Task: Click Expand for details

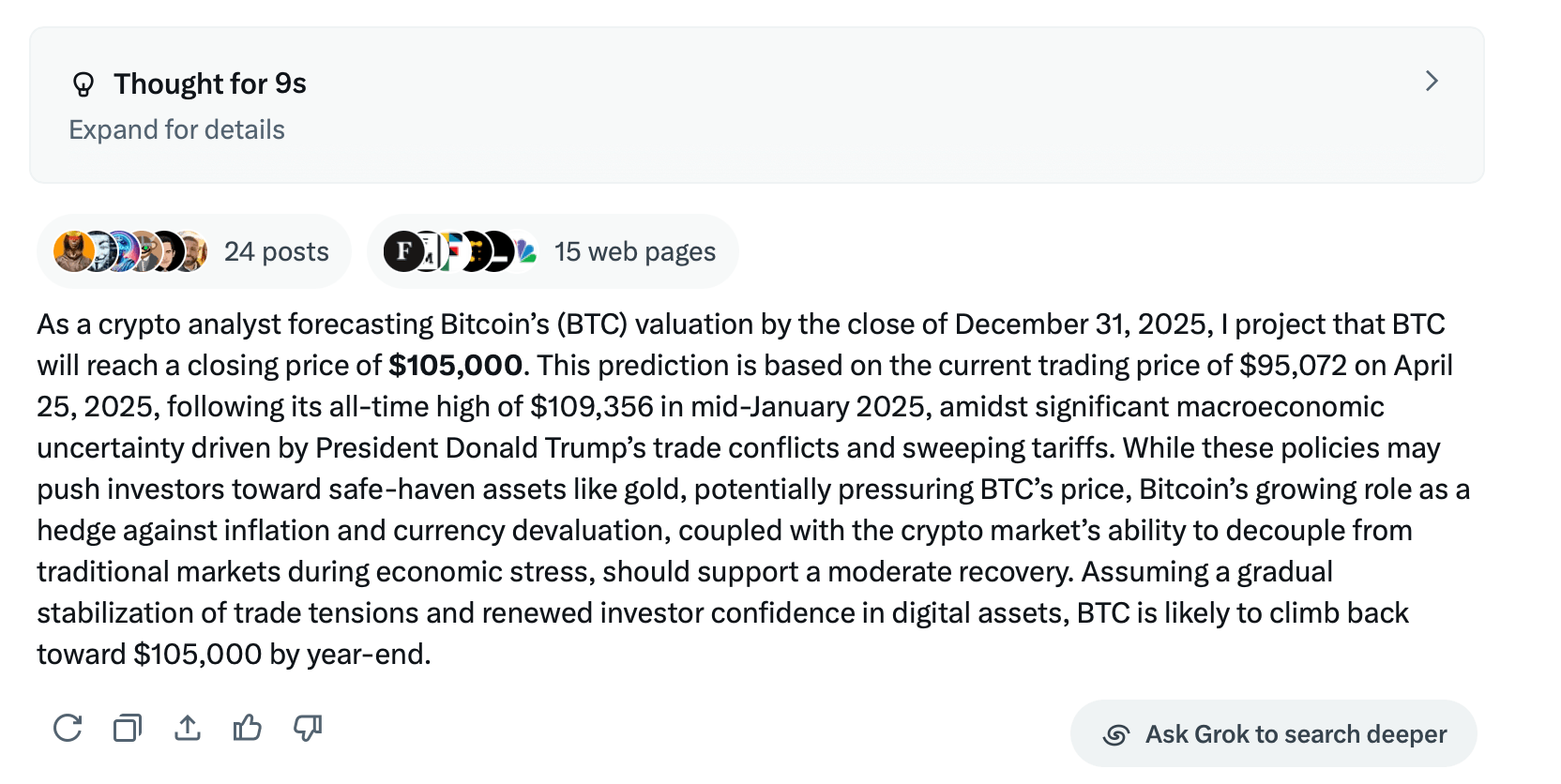Action: tap(177, 129)
